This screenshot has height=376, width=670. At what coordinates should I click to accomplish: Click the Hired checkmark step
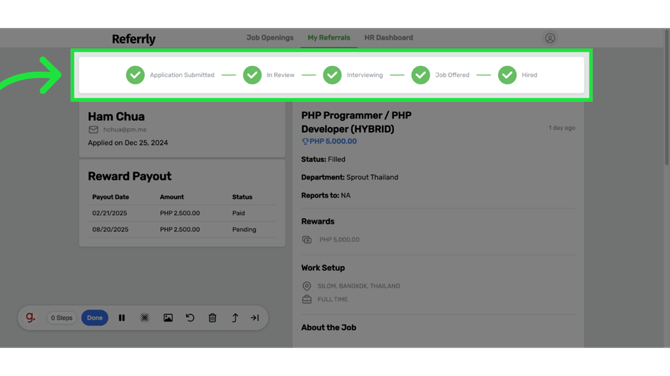507,75
